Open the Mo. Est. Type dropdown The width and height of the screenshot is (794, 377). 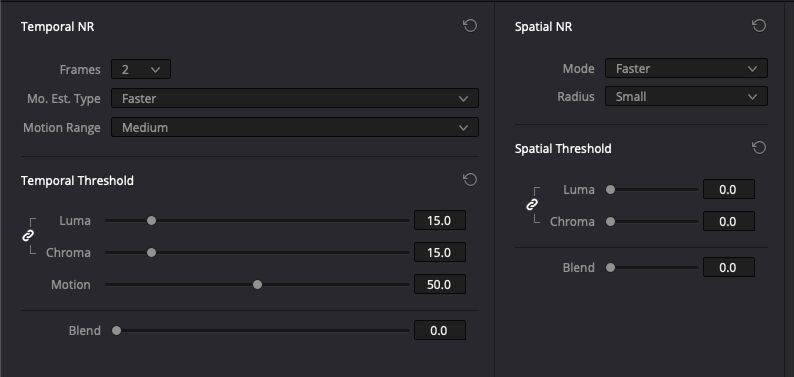[x=295, y=98]
